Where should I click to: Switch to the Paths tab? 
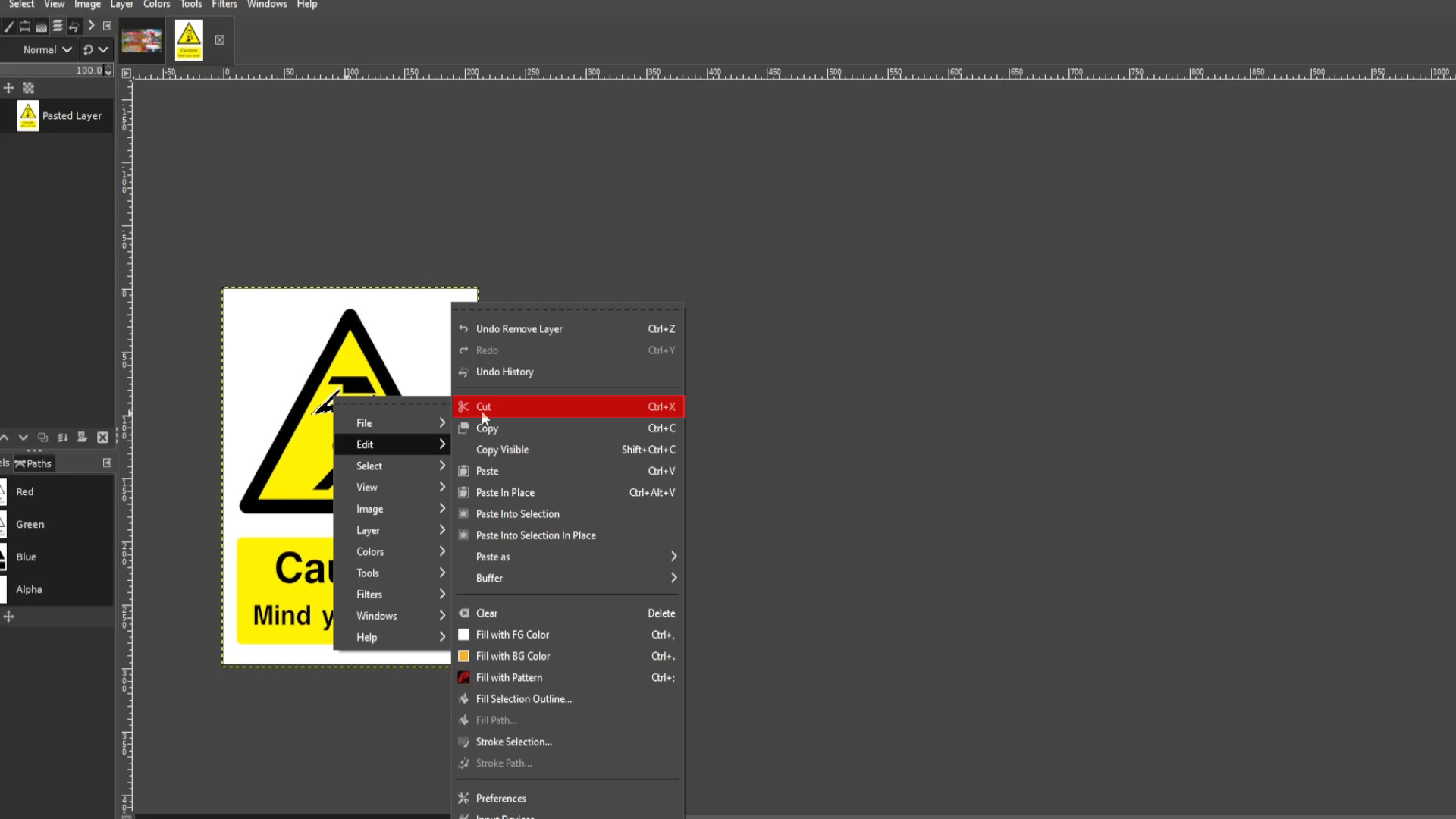point(33,463)
